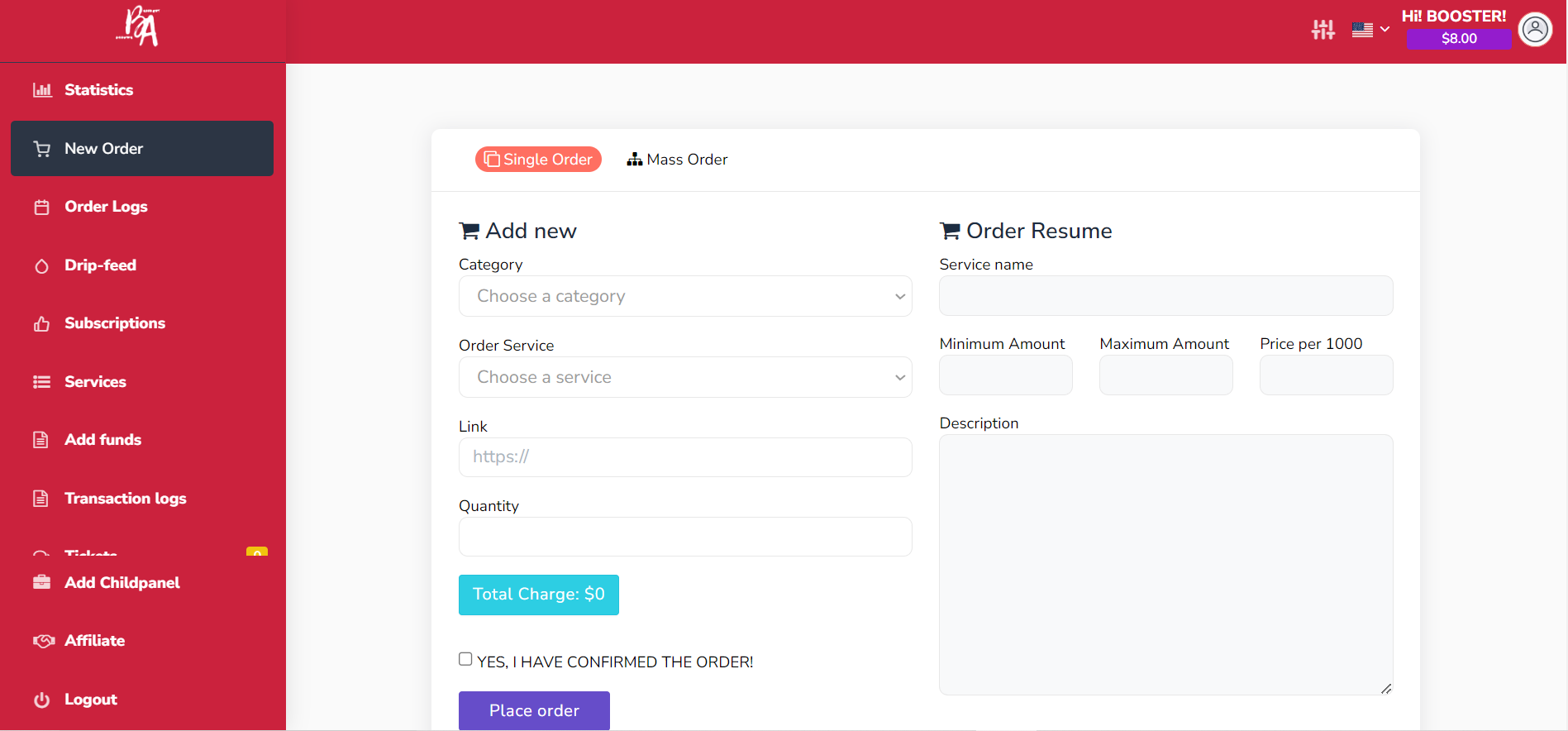The height and width of the screenshot is (731, 1568).
Task: Open the settings sliders icon in header
Action: (x=1323, y=30)
